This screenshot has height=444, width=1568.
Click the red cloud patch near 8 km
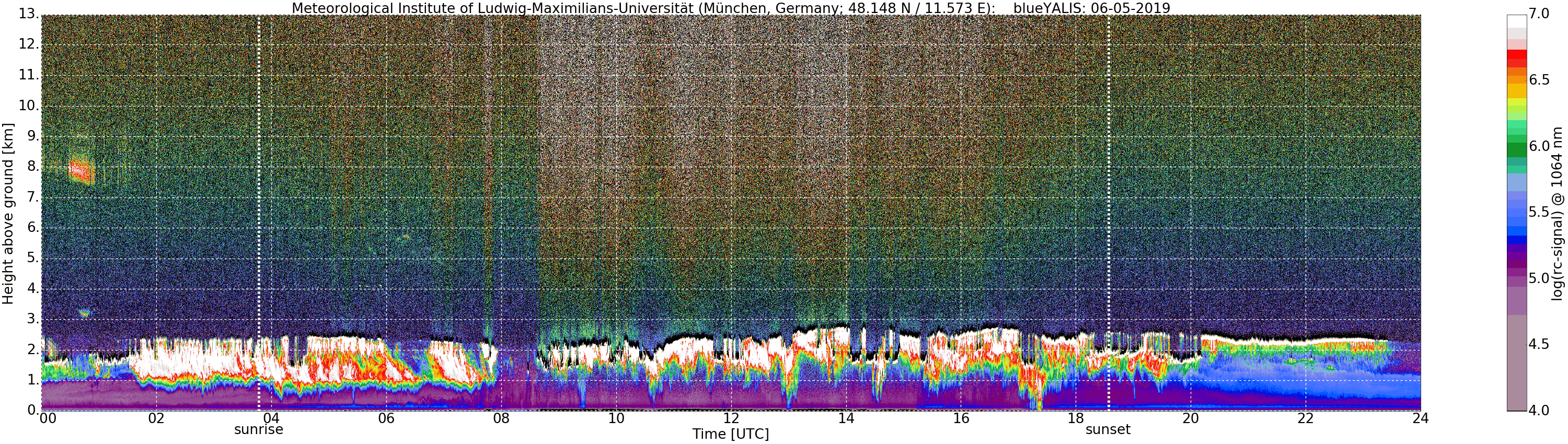coord(81,170)
